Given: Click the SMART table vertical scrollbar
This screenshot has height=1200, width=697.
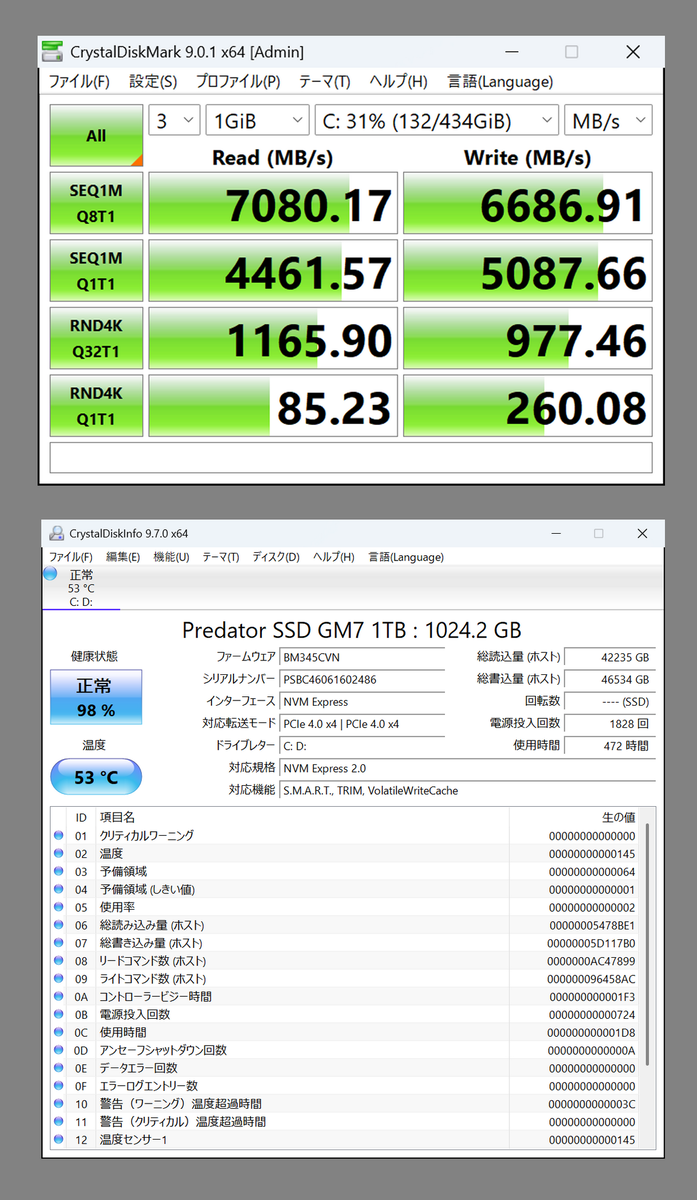Looking at the screenshot, I should pyautogui.click(x=648, y=945).
